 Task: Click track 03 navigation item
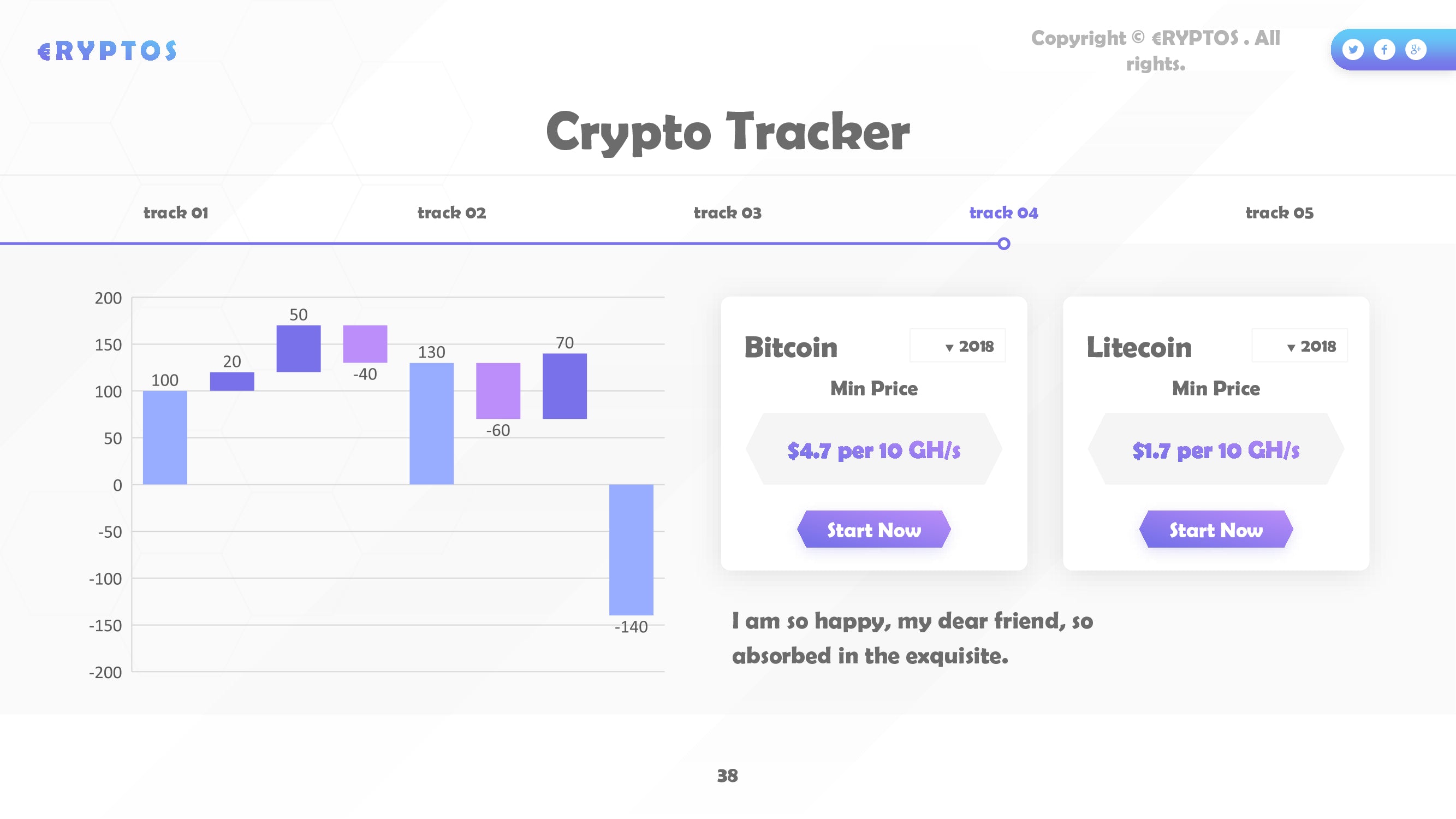(x=728, y=211)
